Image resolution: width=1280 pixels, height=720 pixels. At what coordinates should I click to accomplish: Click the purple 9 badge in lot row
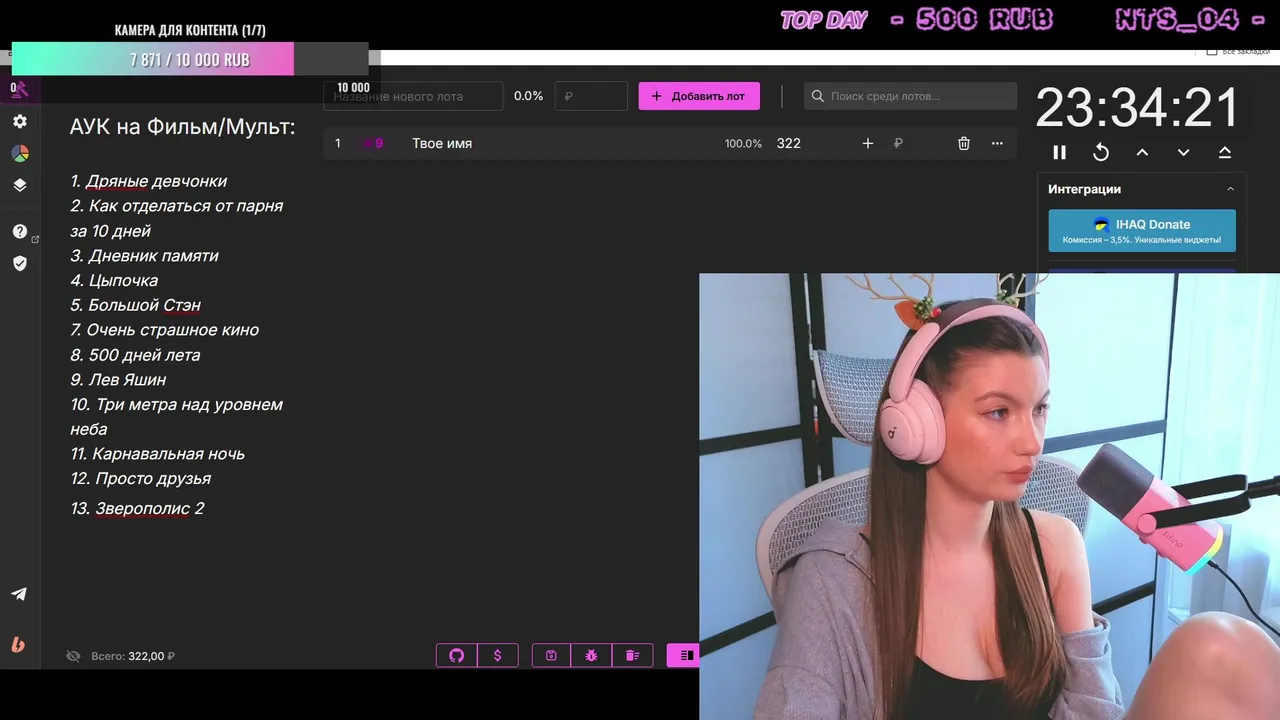(373, 143)
